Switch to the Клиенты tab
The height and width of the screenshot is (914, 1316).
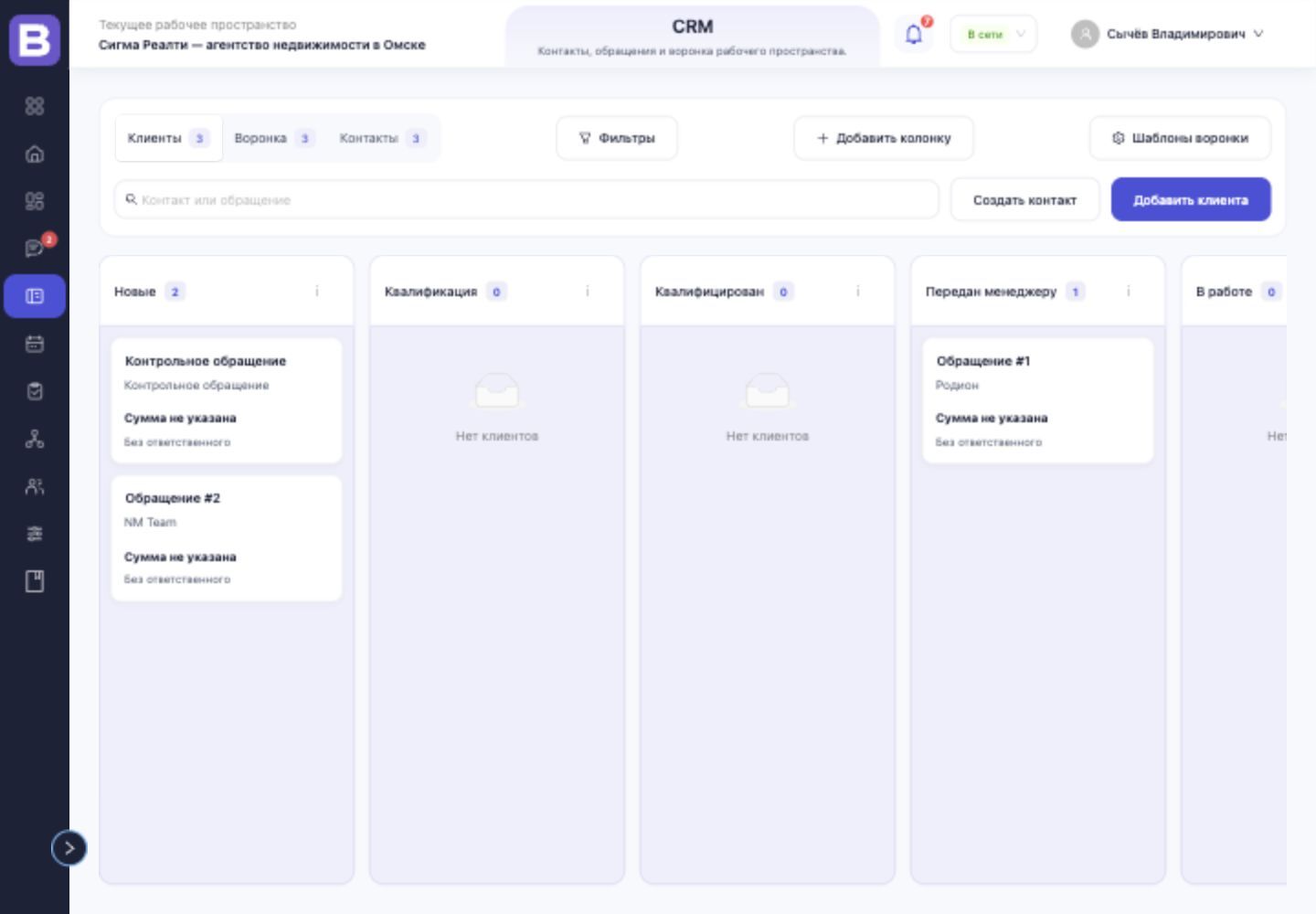(168, 138)
